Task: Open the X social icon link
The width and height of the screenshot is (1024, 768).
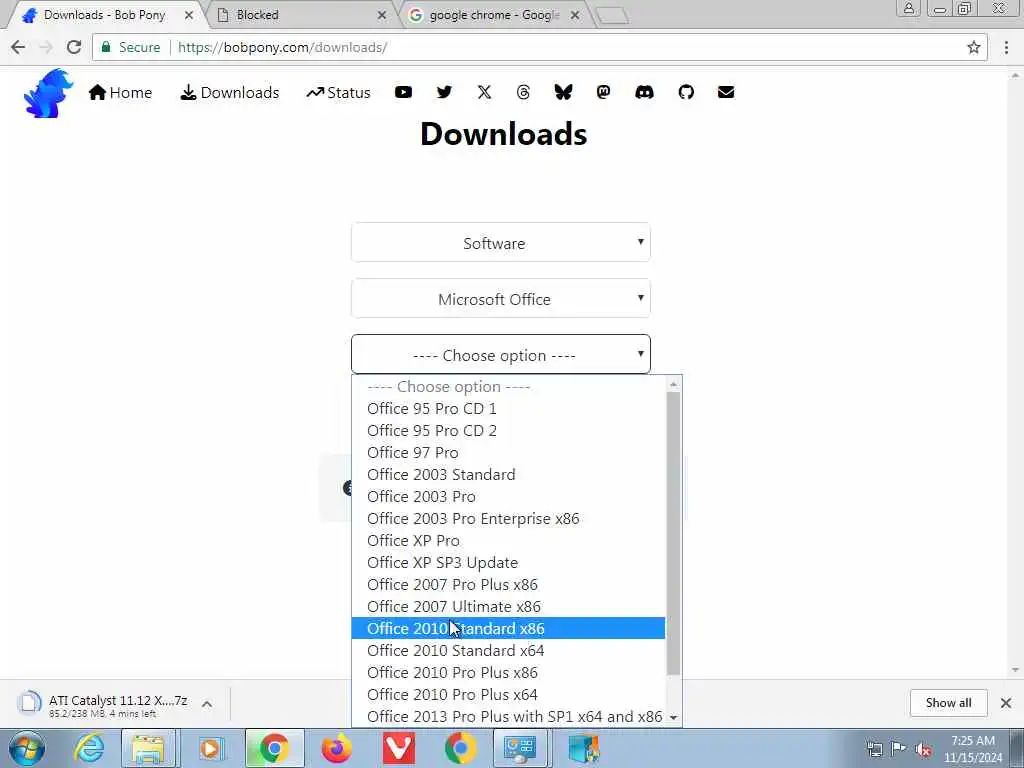Action: pos(484,92)
